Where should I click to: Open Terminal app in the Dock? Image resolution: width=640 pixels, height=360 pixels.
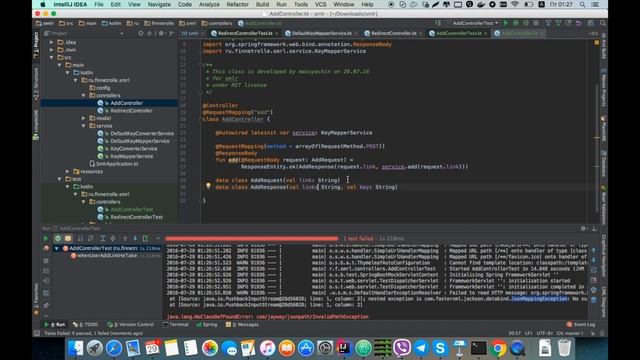(478, 348)
